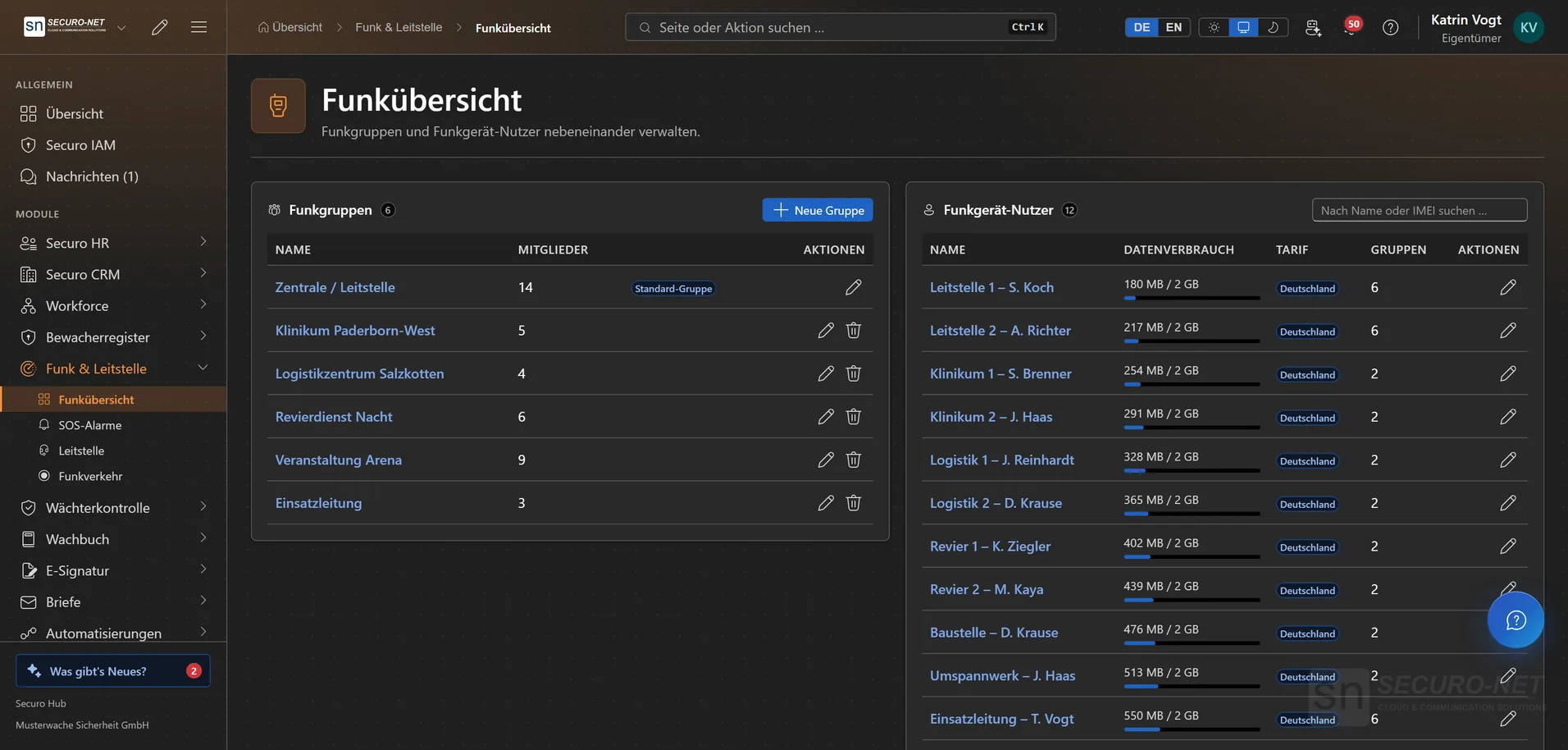Edit the Veranstaltung Arena group

tap(825, 460)
